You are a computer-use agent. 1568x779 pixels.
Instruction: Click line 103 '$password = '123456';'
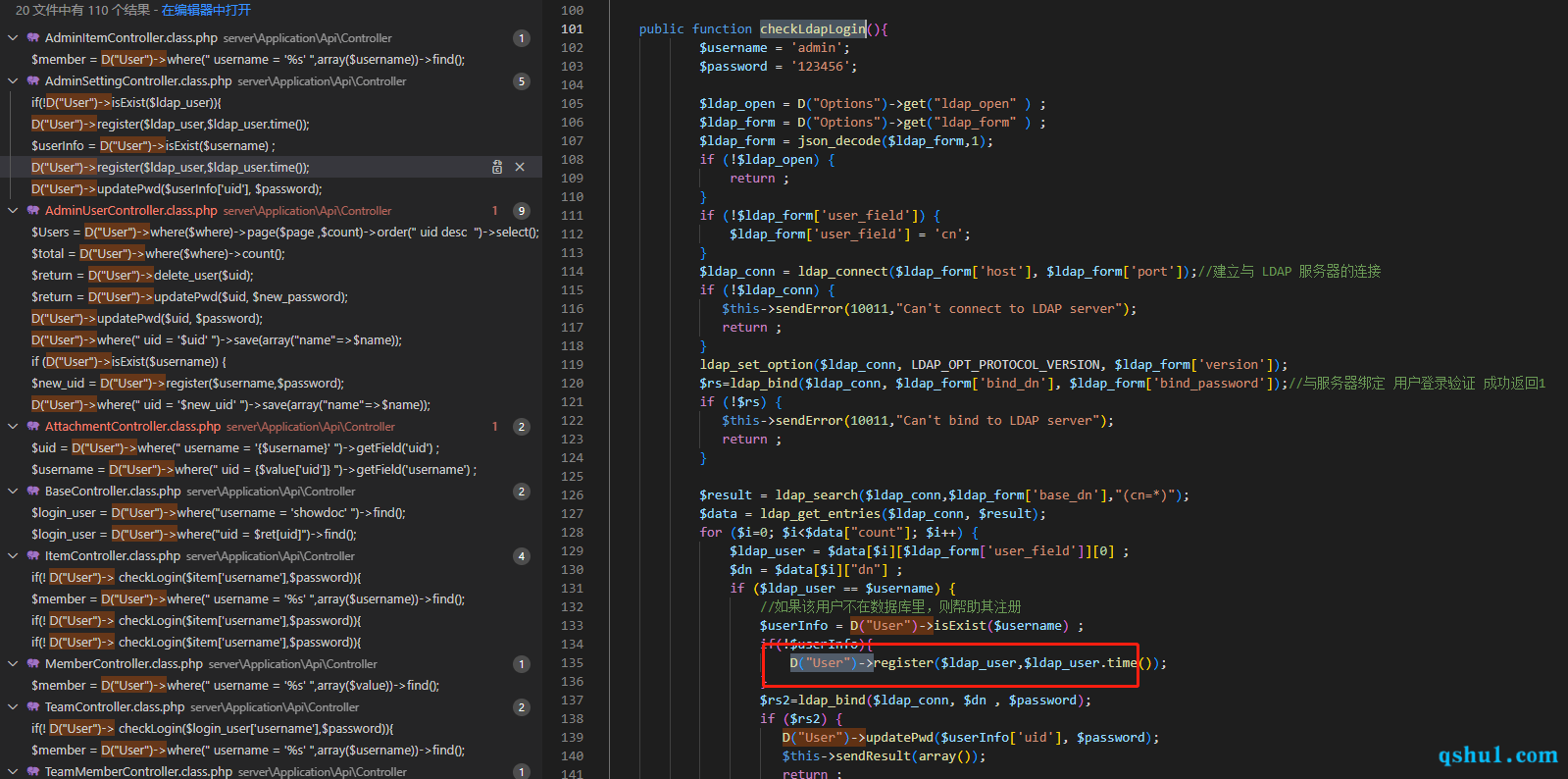coord(778,67)
